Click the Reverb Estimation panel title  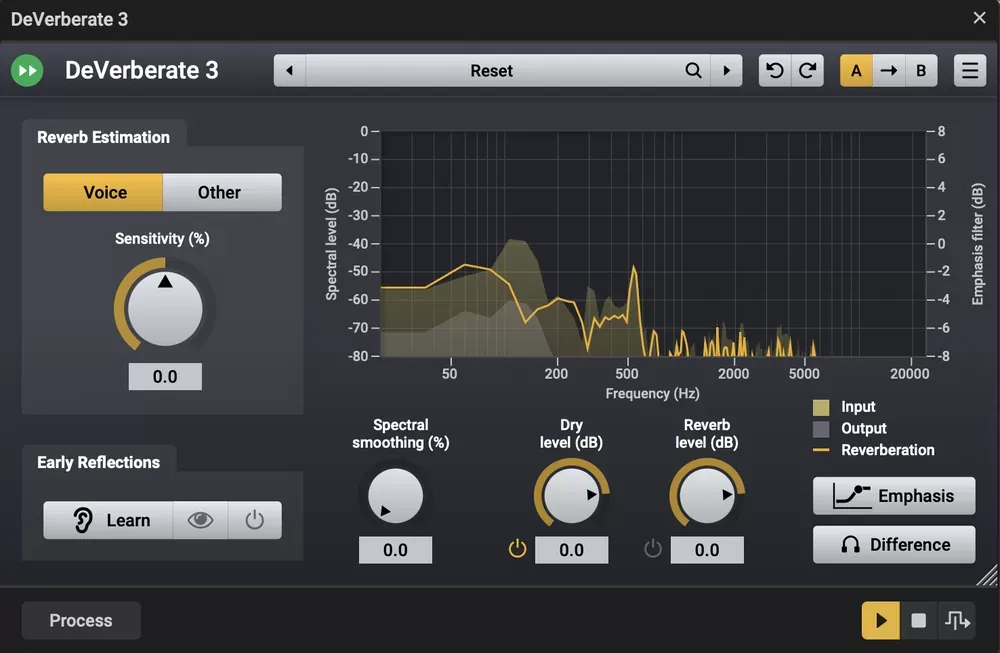tap(103, 137)
